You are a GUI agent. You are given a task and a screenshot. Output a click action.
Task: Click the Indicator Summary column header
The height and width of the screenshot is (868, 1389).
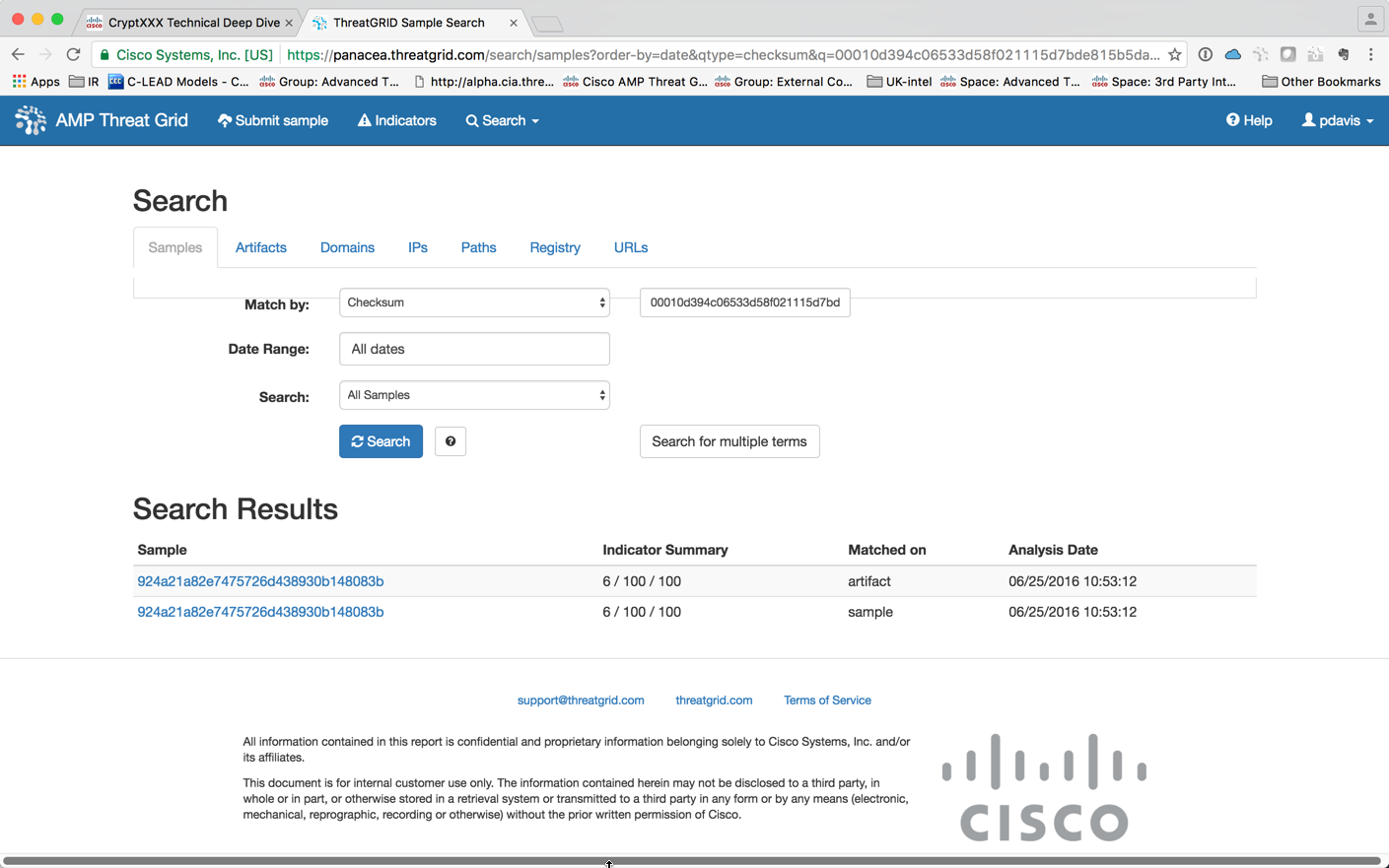tap(665, 550)
